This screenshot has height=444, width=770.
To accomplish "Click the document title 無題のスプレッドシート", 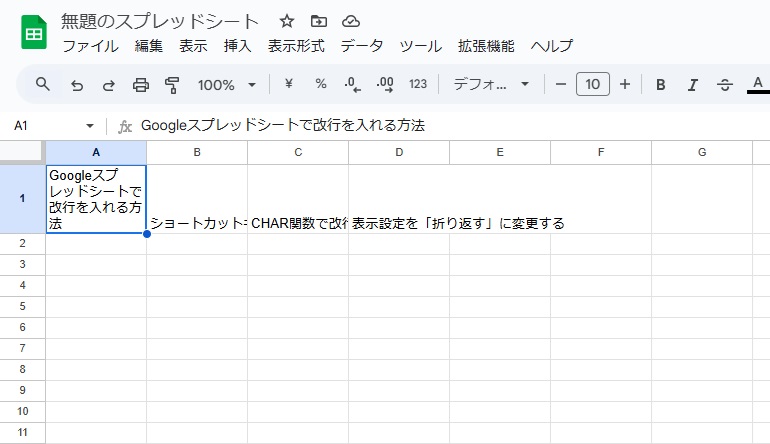I will pos(160,22).
